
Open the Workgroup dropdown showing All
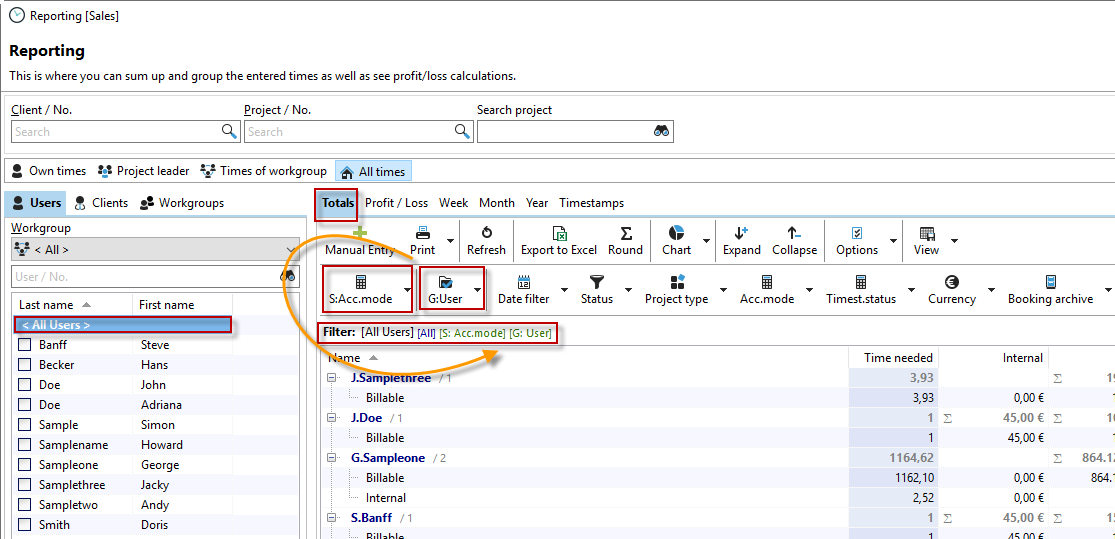pos(155,250)
